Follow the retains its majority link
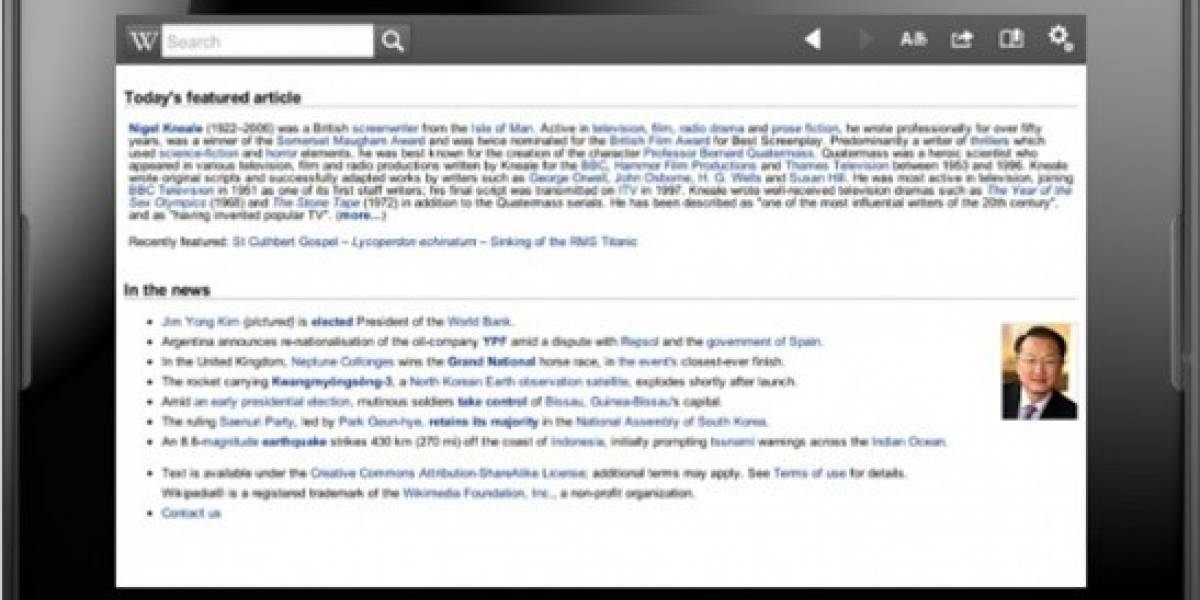This screenshot has width=1200, height=600. (x=484, y=422)
